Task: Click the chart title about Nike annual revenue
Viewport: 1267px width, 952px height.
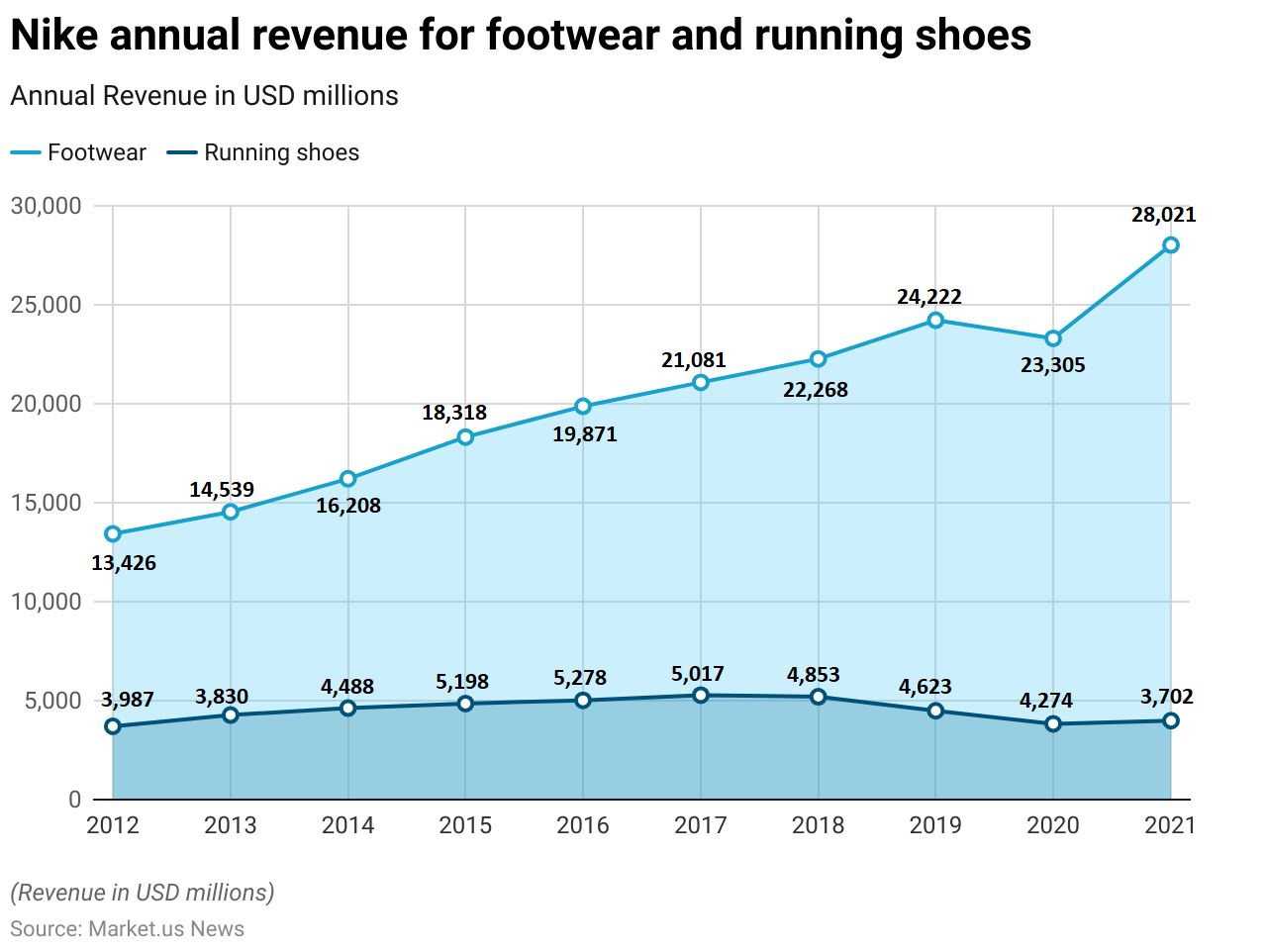Action: pyautogui.click(x=521, y=36)
